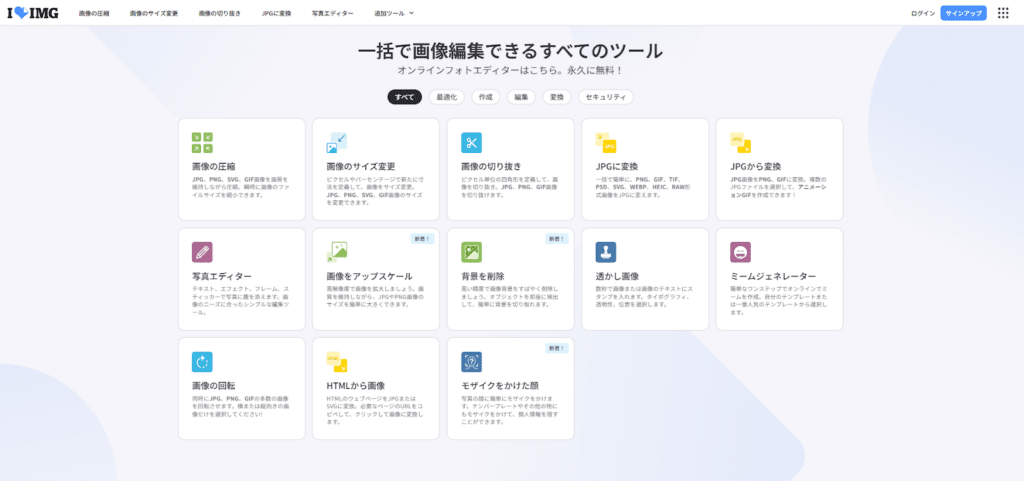Open the モザイクをかけた顔 face blur icon
This screenshot has width=1024, height=481.
tap(471, 361)
